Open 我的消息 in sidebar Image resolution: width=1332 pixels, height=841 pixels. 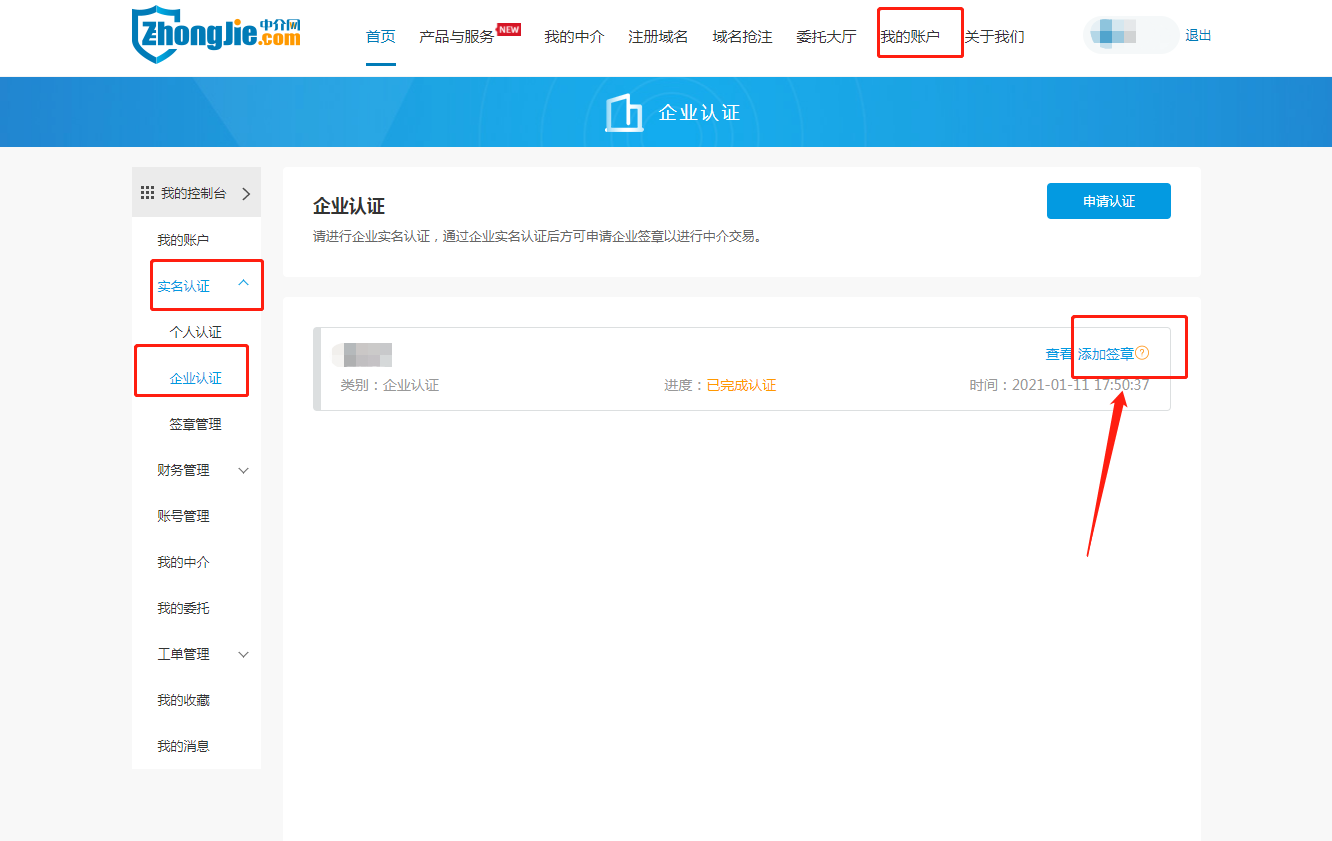click(x=183, y=746)
